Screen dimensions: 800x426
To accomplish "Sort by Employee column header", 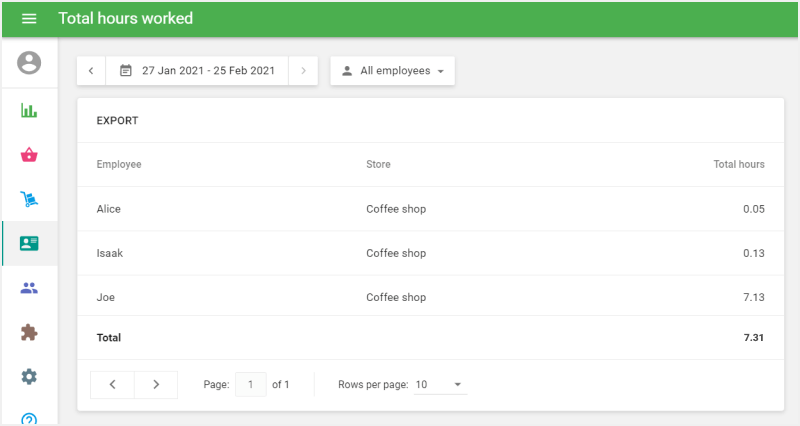I will click(119, 164).
